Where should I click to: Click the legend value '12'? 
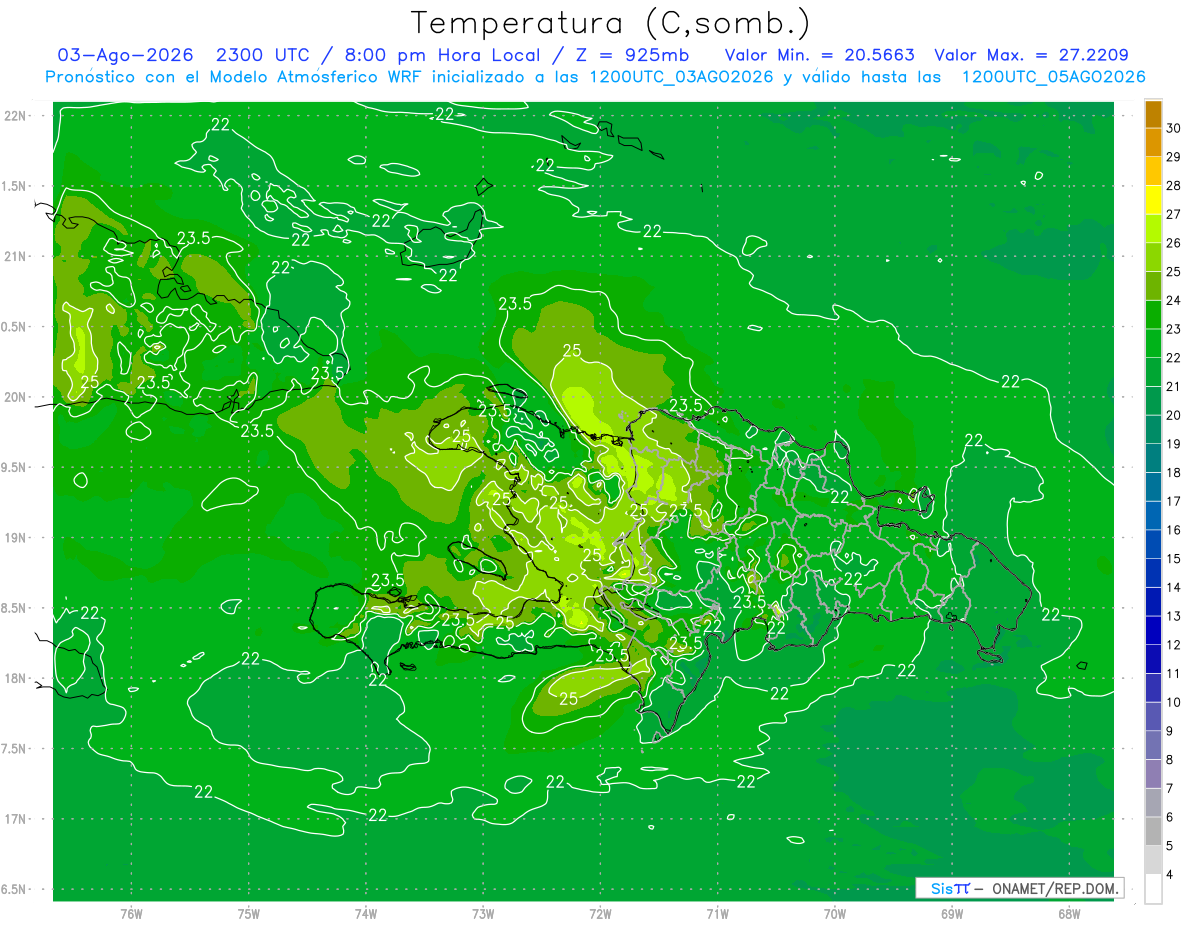pos(1174,645)
